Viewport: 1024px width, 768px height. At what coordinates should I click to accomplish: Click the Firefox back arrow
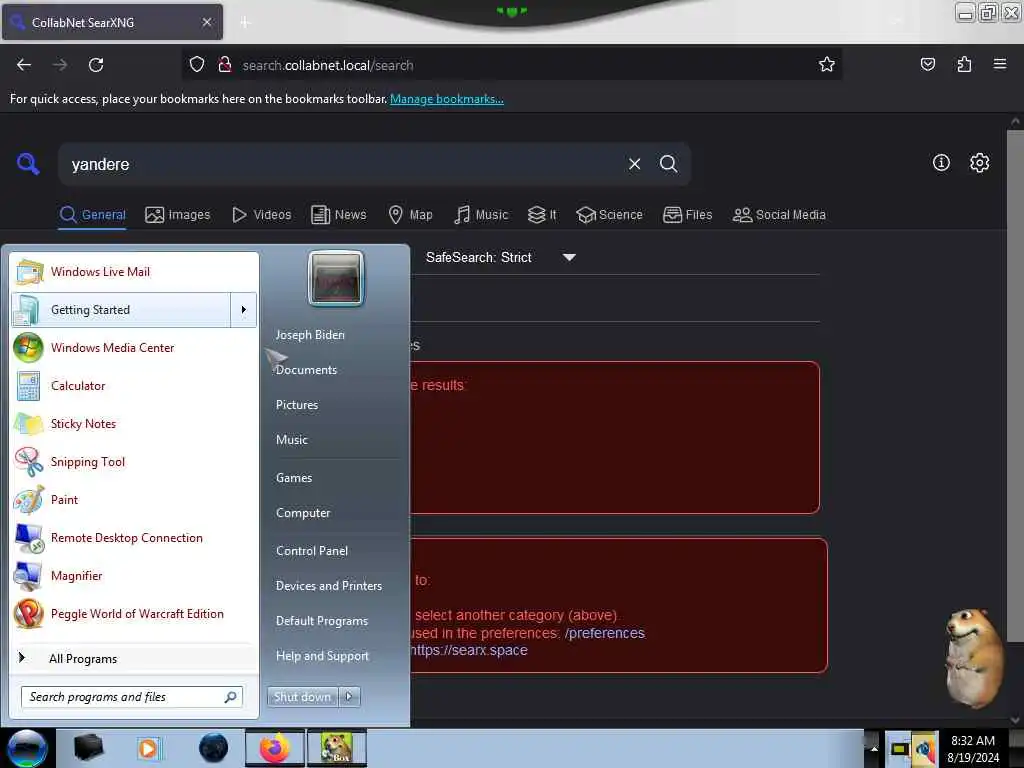(24, 65)
